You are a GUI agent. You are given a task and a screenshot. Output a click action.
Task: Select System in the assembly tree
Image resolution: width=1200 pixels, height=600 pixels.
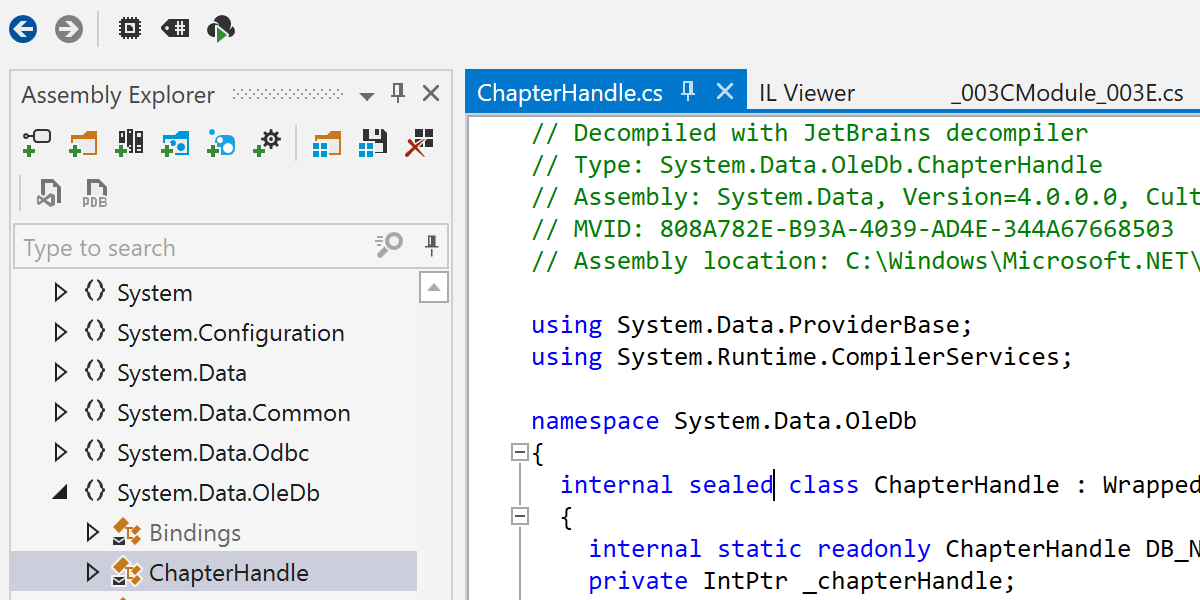[155, 293]
